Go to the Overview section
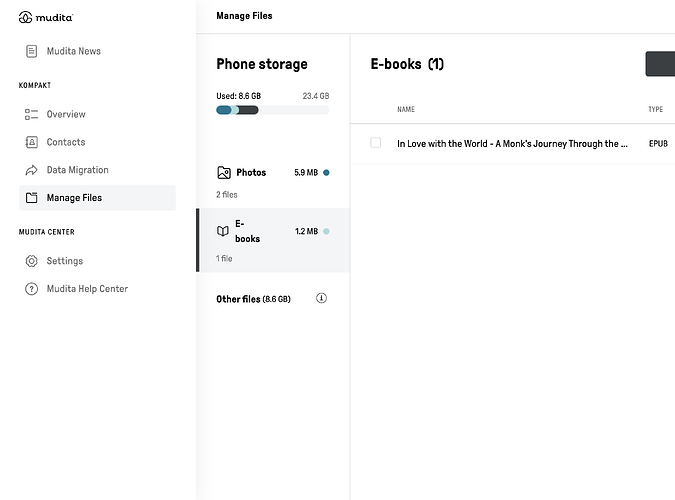Screen dimensions: 675x500 click(x=97, y=114)
